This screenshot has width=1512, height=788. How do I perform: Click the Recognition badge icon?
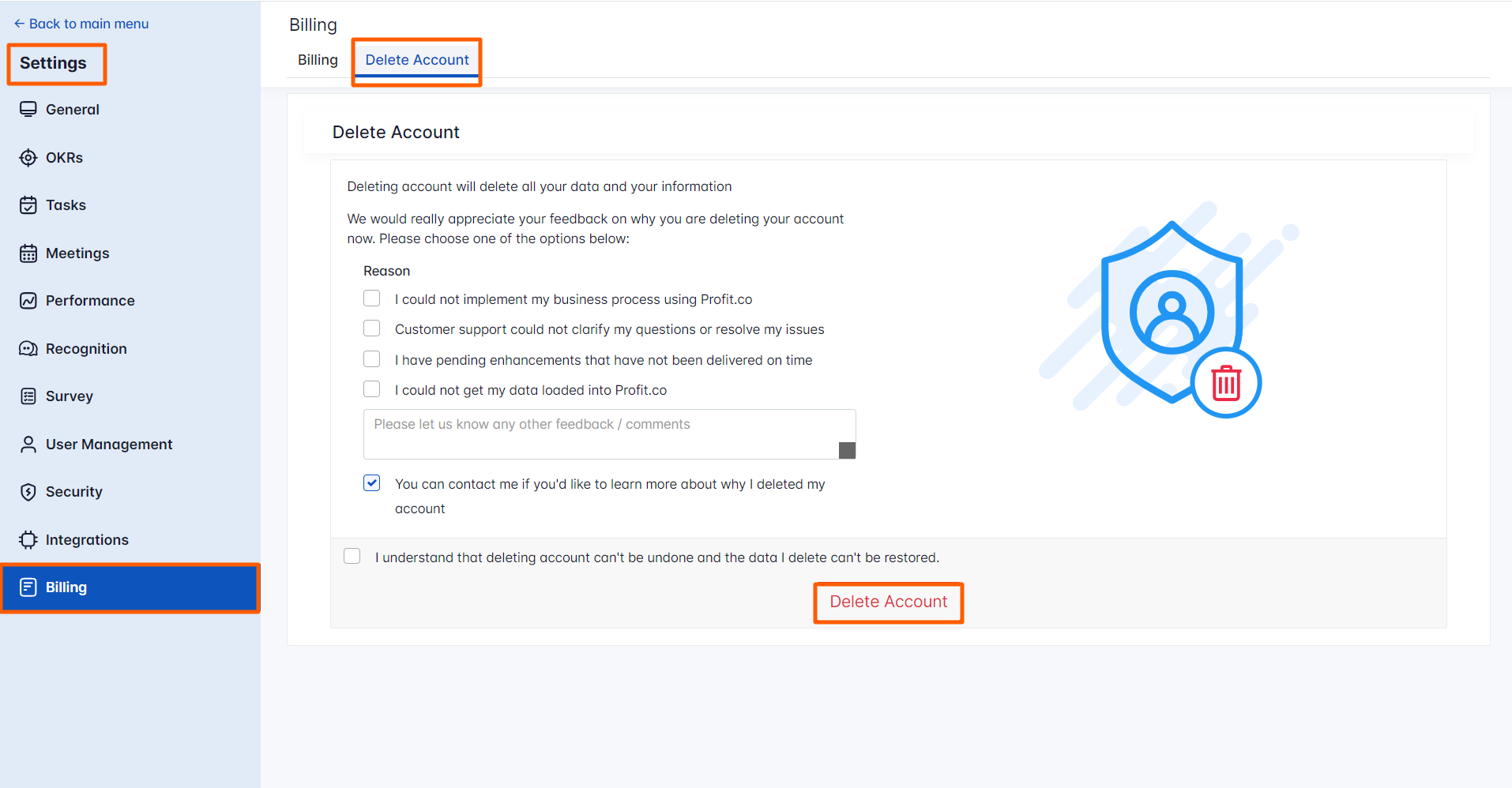(x=28, y=348)
